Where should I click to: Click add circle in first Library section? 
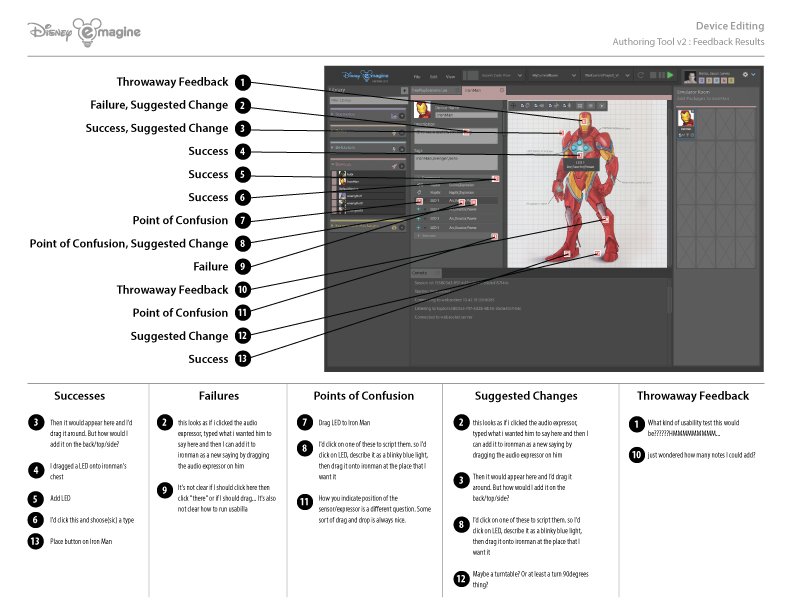tap(402, 116)
